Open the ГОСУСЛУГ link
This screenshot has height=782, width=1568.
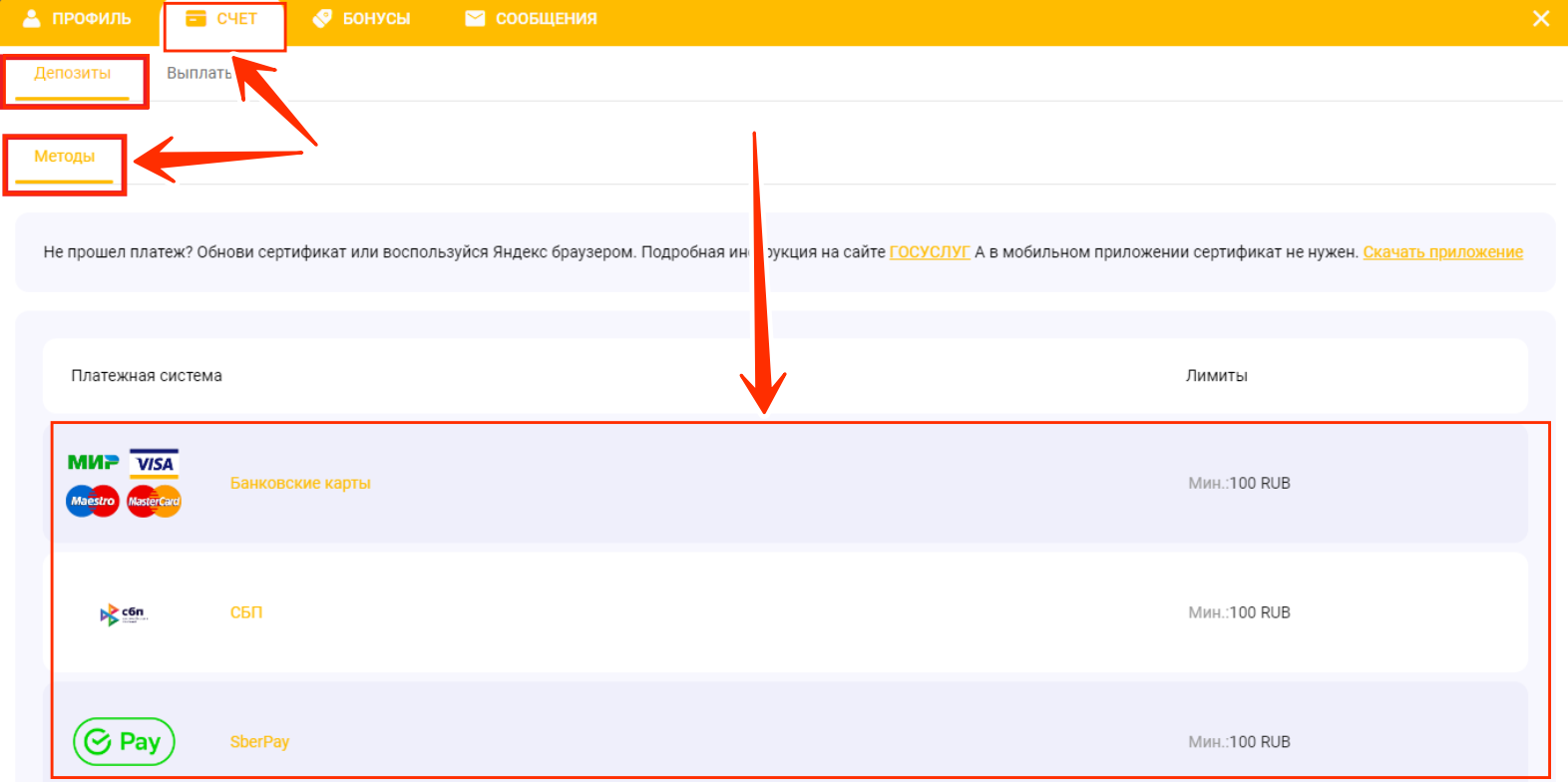click(x=929, y=252)
